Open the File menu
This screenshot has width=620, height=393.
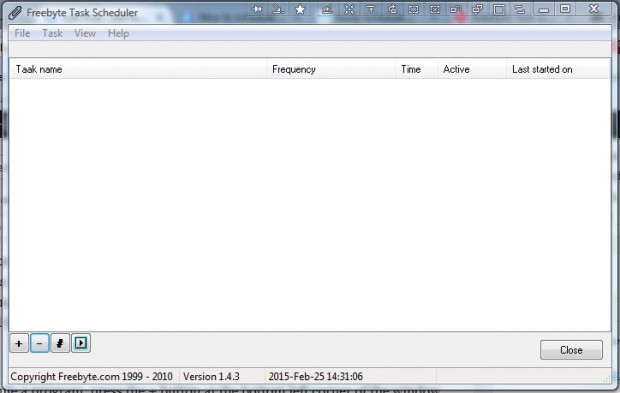22,34
